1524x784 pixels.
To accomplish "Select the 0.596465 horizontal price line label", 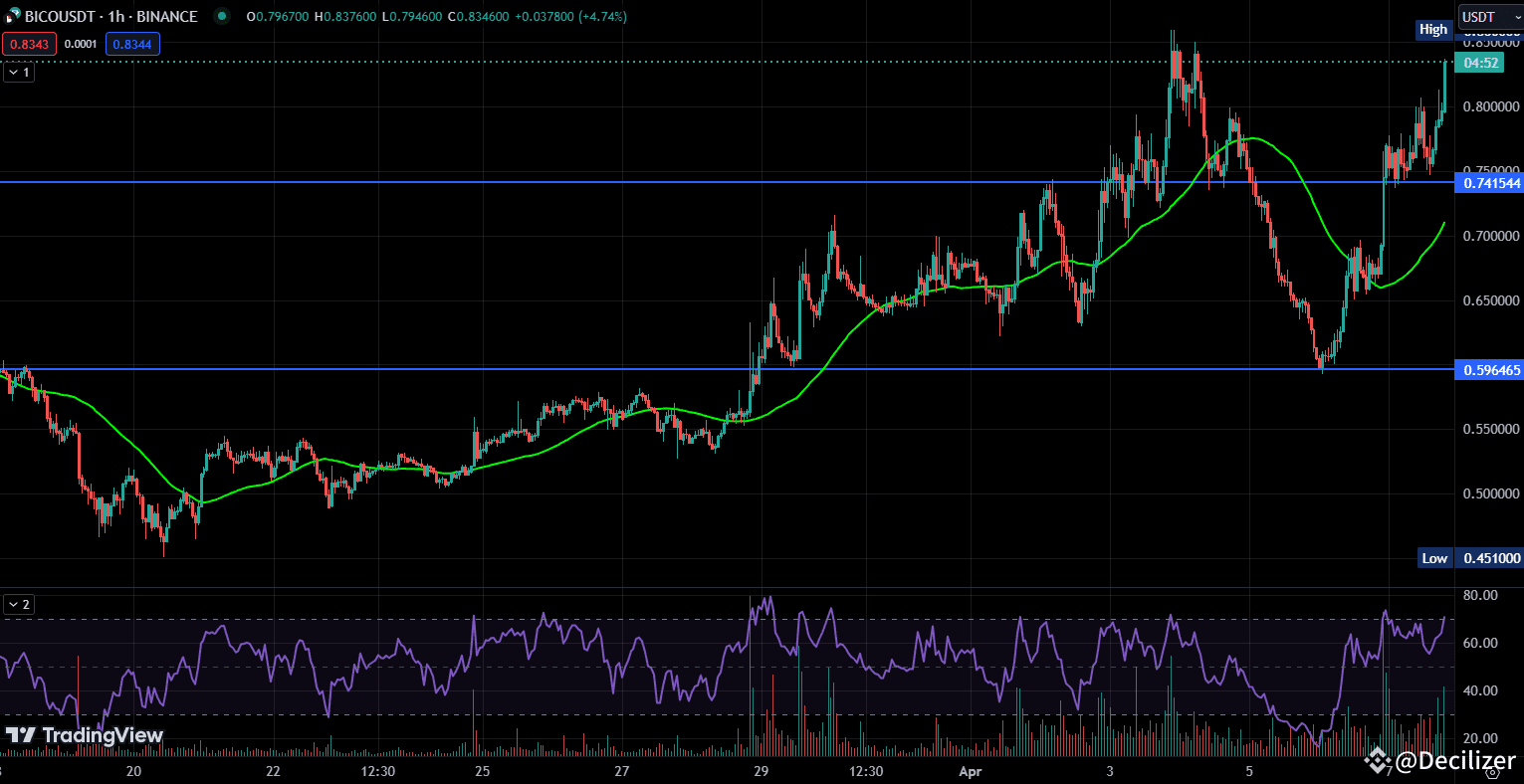I will coord(1490,370).
